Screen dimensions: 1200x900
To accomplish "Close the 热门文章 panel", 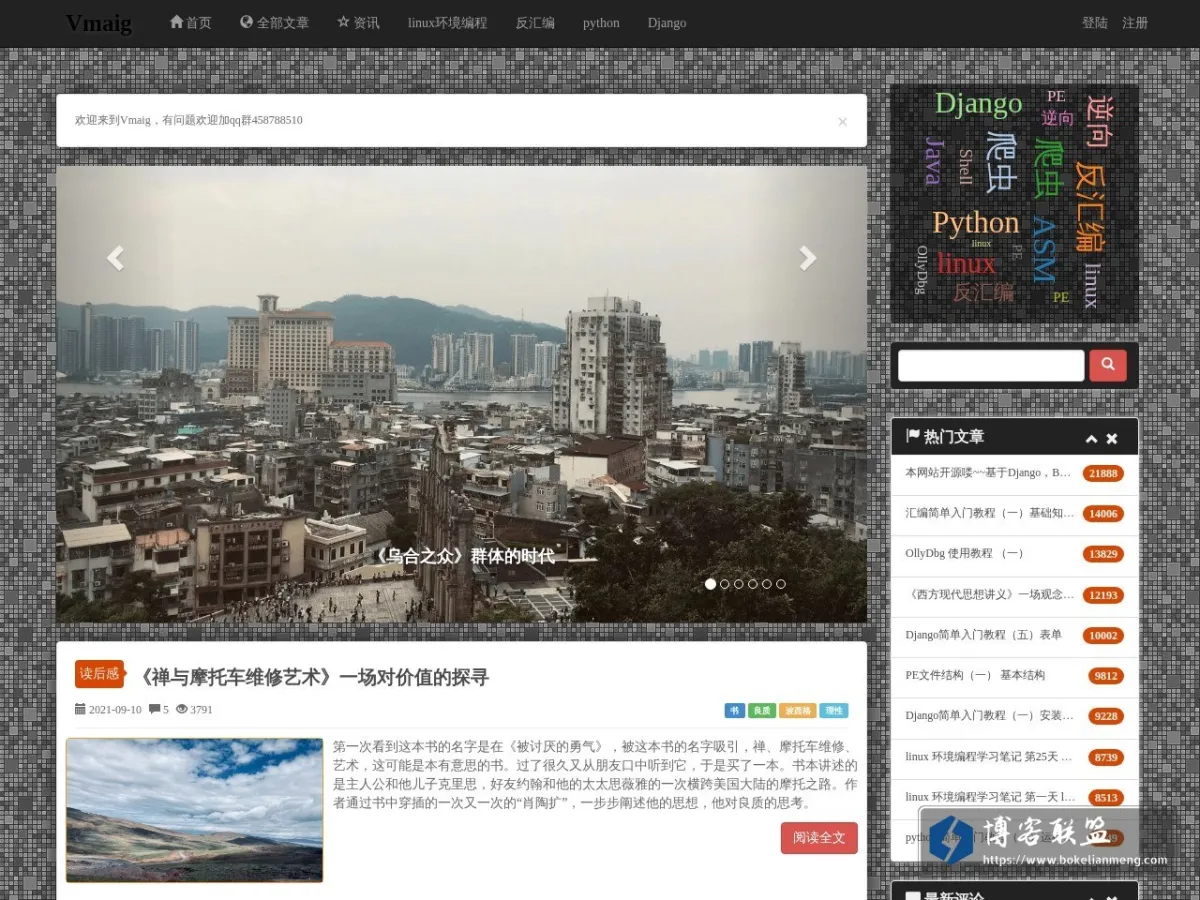I will [1112, 438].
